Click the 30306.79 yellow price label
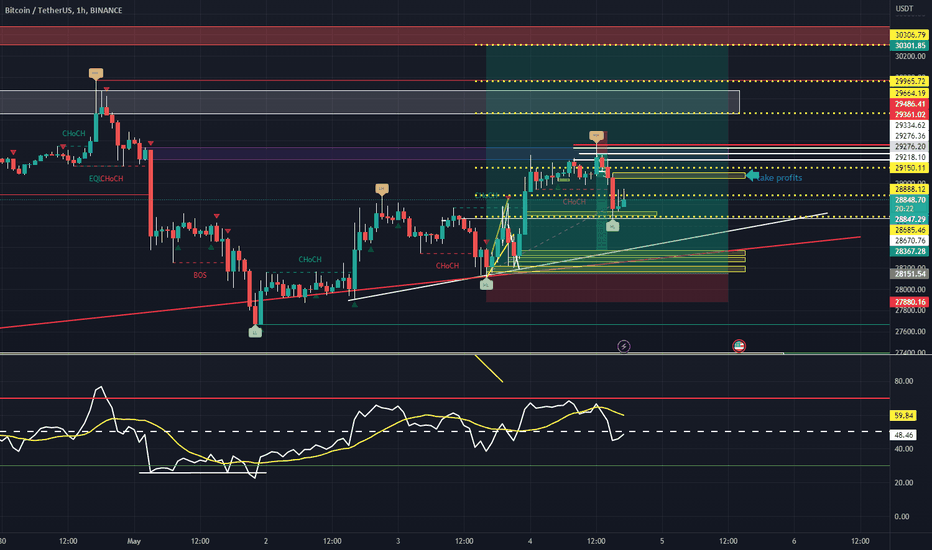 [x=909, y=35]
